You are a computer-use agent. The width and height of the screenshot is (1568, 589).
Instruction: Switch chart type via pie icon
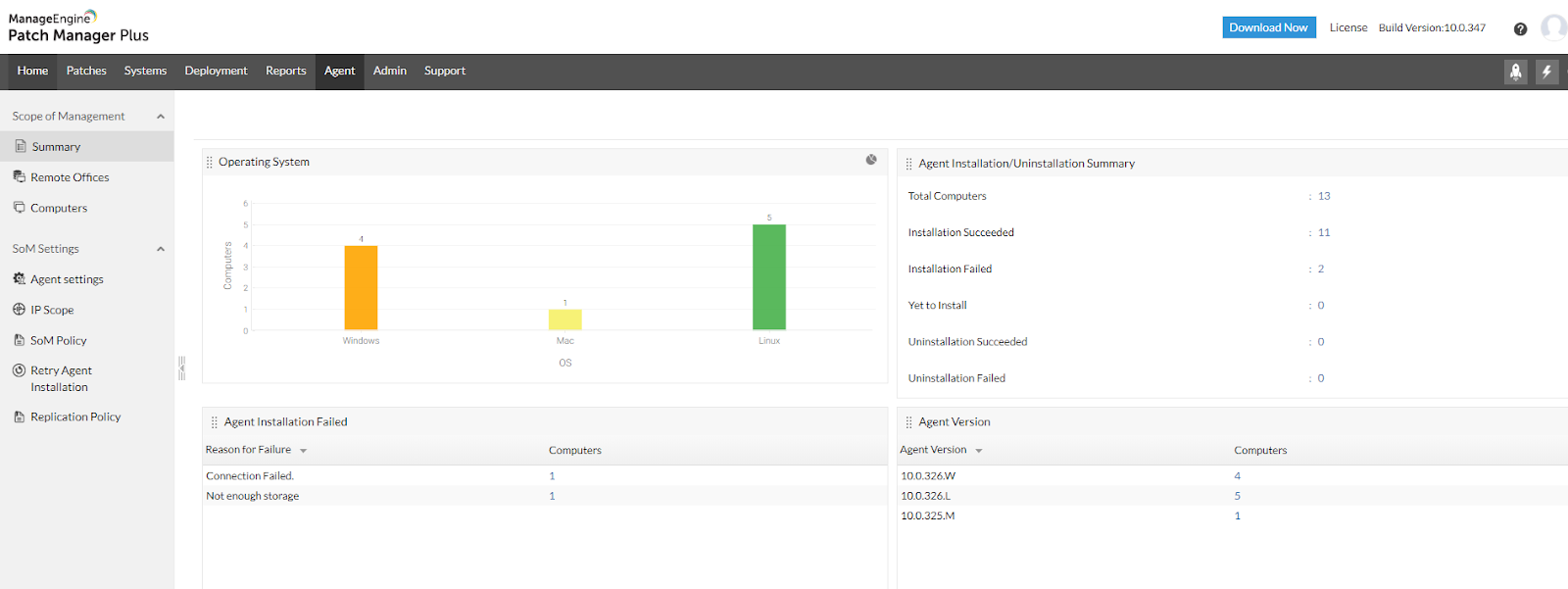click(871, 160)
